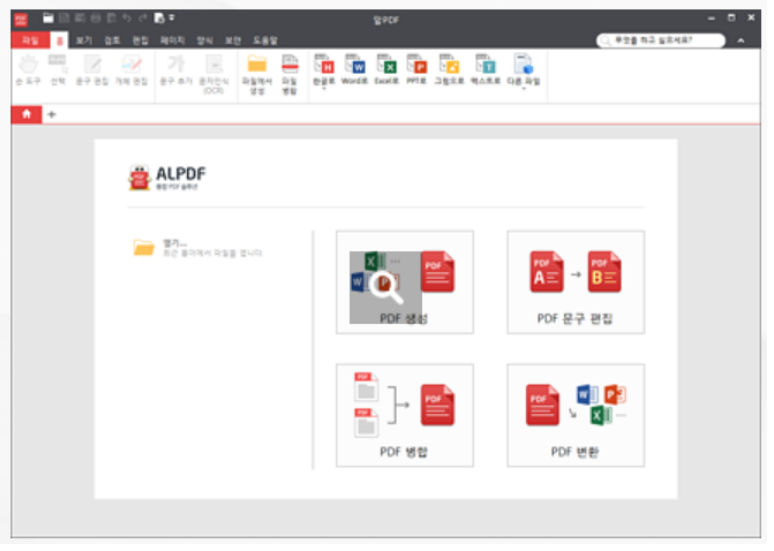Switch to the 홈 home ribbon tab
Image resolution: width=774 pixels, height=551 pixels.
[59, 41]
